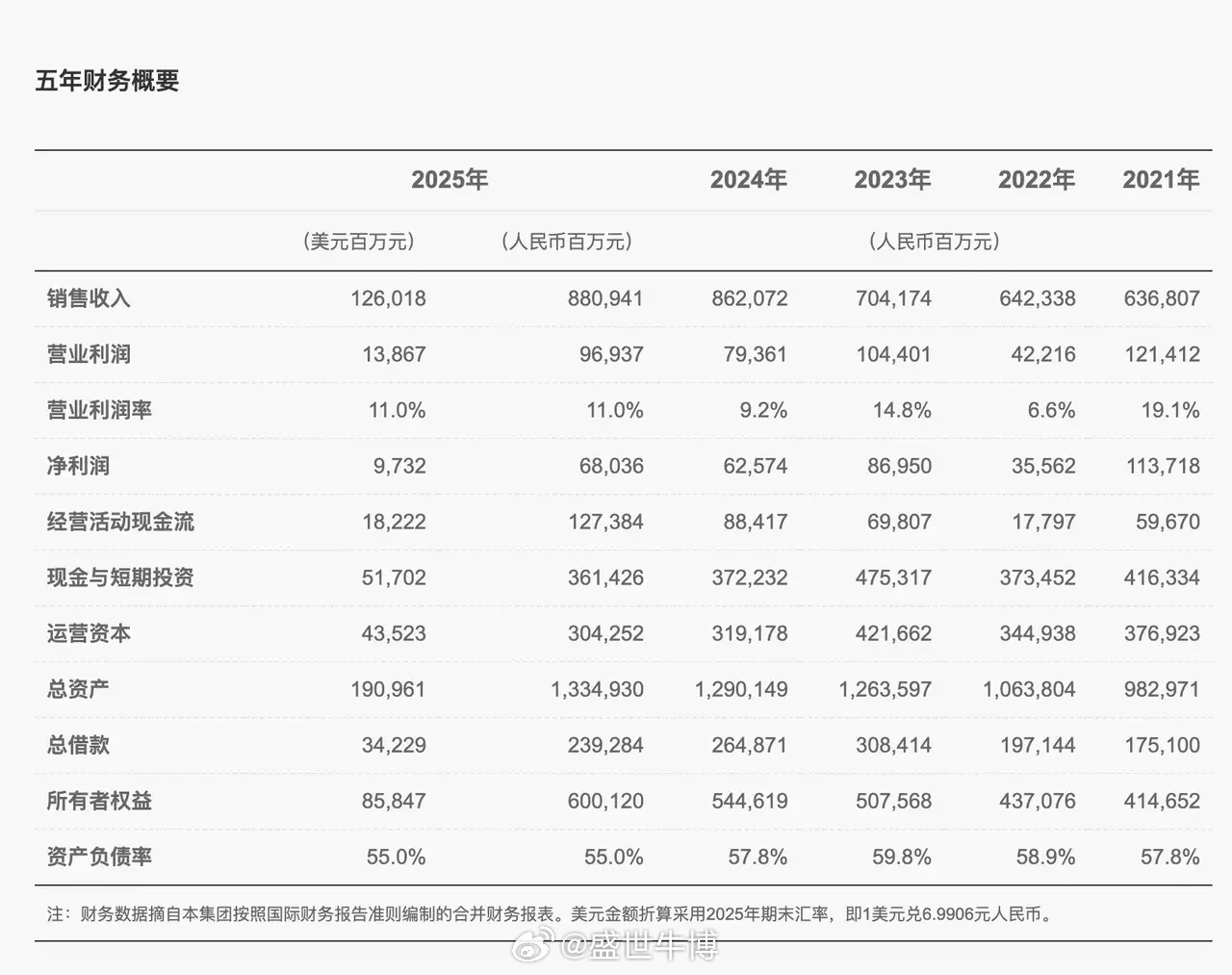The width and height of the screenshot is (1232, 975).
Task: Select the 2021年 column header
Action: click(x=1162, y=179)
